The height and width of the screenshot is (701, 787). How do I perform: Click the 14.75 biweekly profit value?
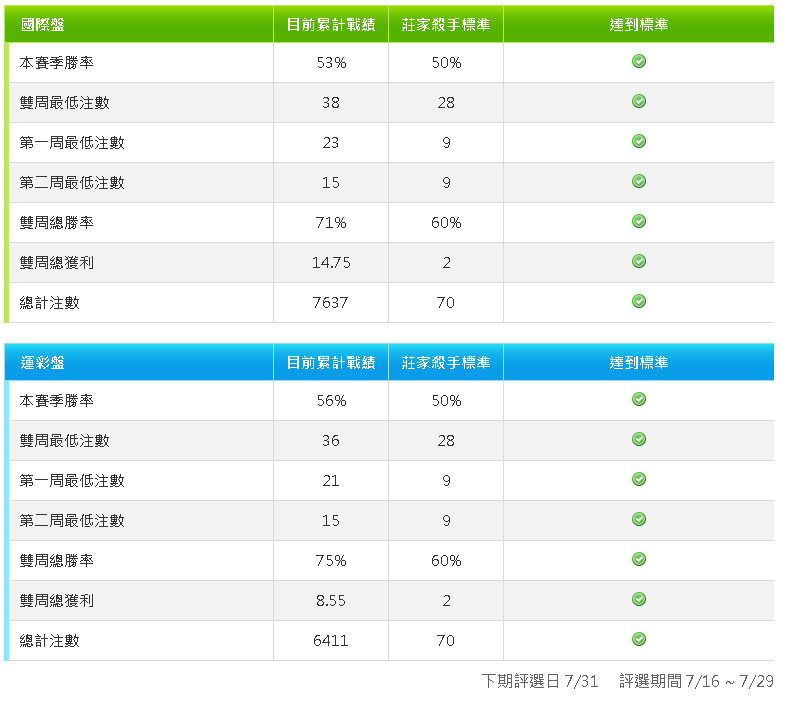[x=331, y=263]
